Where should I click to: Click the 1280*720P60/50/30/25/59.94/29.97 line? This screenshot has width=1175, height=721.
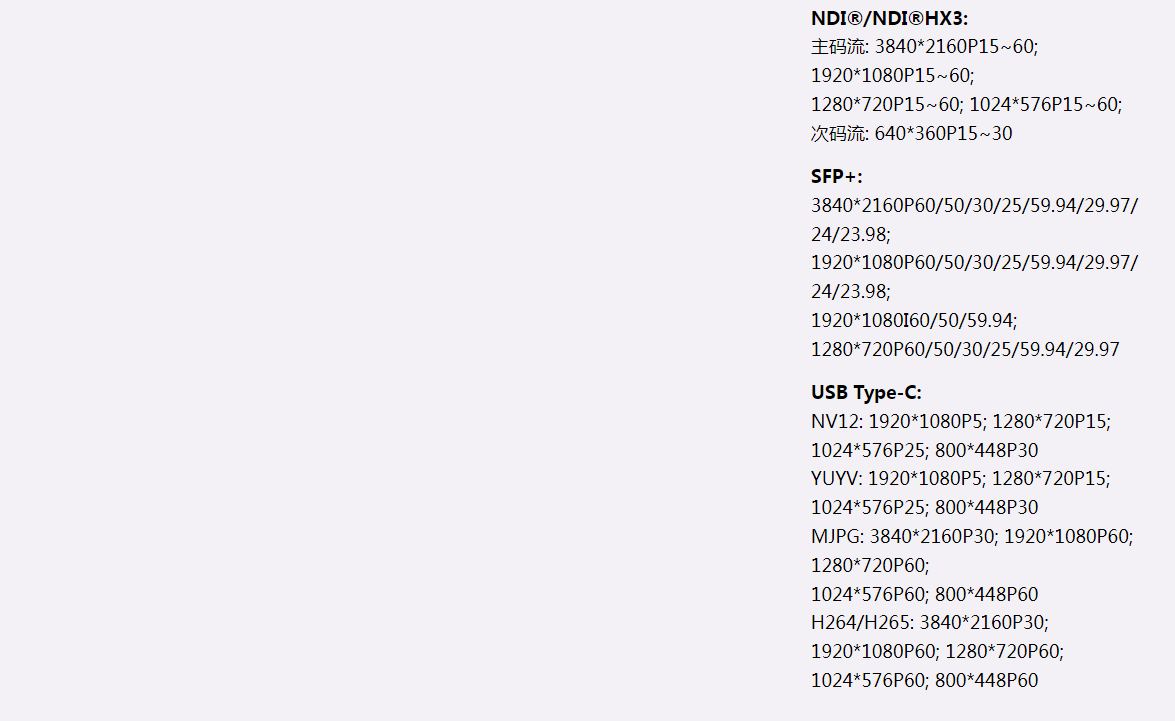pyautogui.click(x=965, y=350)
